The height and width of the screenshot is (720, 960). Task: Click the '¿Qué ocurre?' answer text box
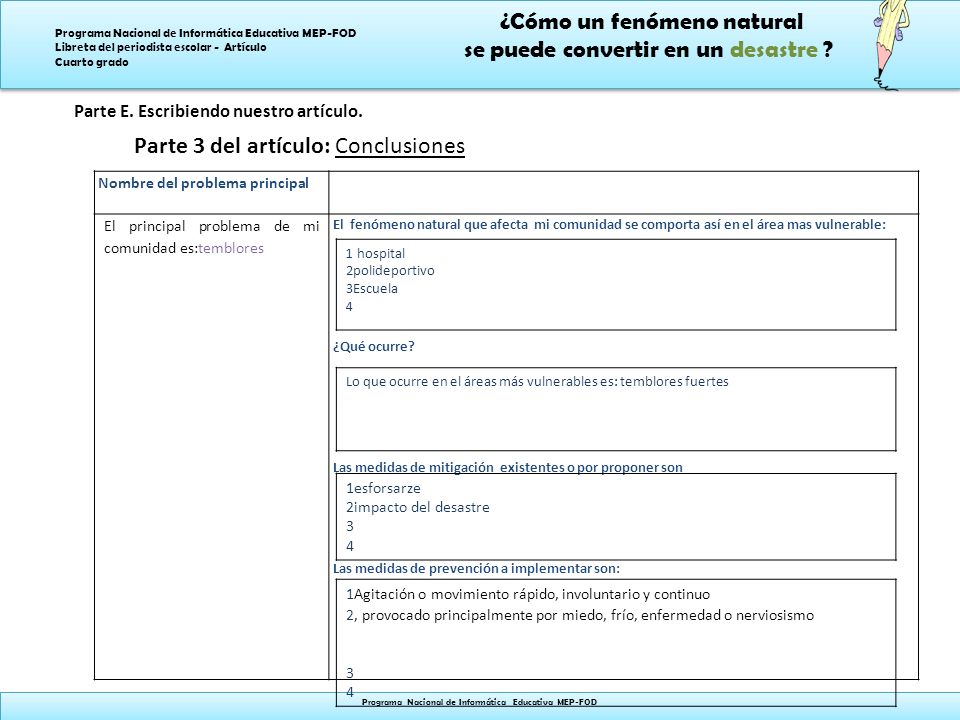tap(616, 409)
